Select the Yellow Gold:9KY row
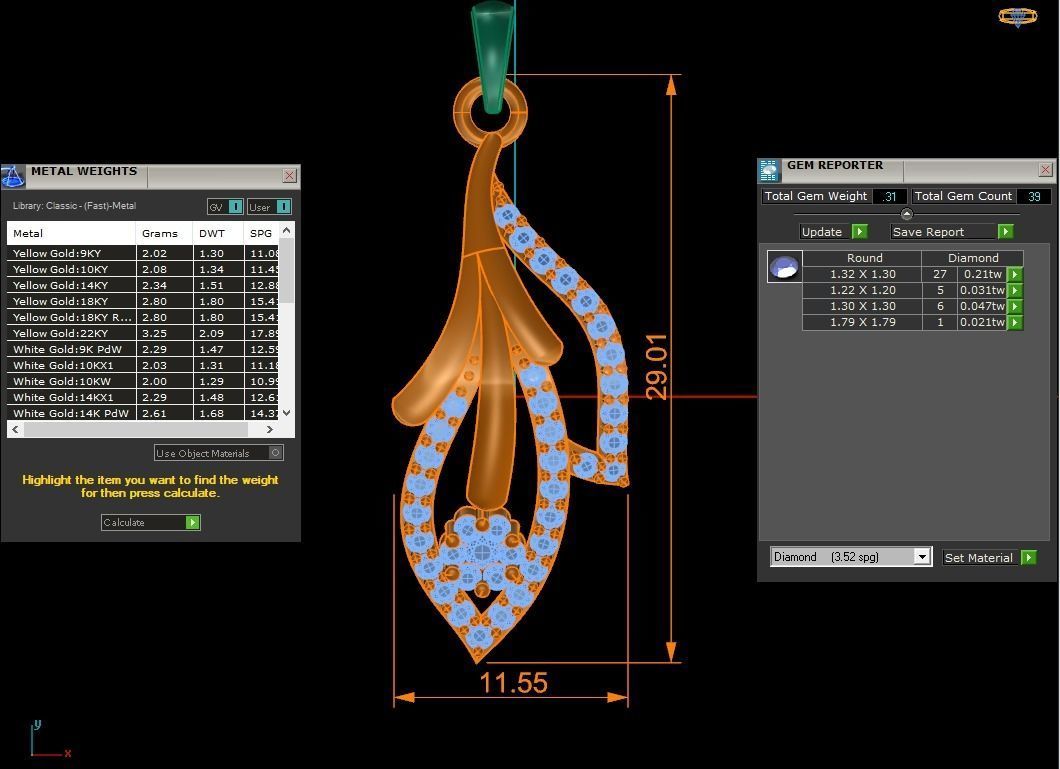This screenshot has width=1060, height=769. [x=143, y=253]
